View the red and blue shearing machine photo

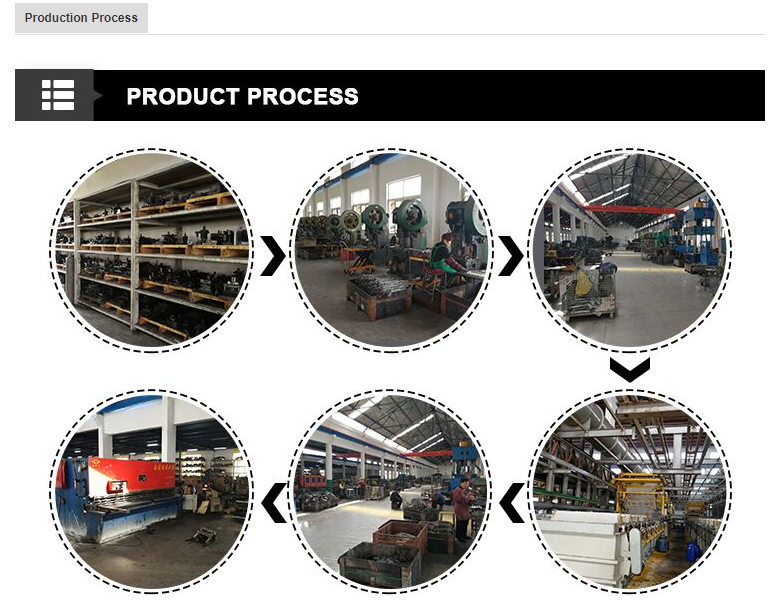[x=151, y=491]
